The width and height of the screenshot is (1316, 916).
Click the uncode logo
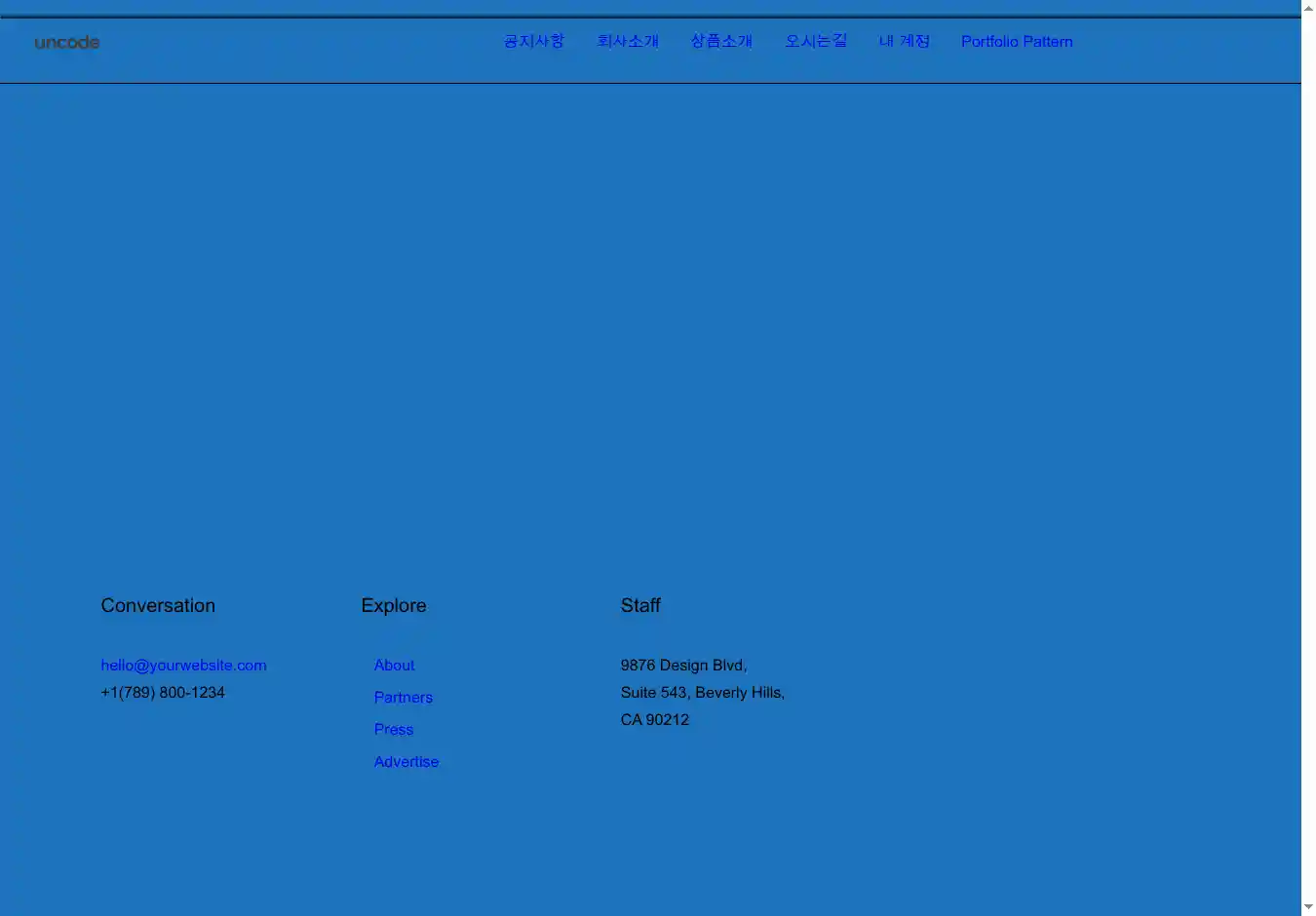66,42
